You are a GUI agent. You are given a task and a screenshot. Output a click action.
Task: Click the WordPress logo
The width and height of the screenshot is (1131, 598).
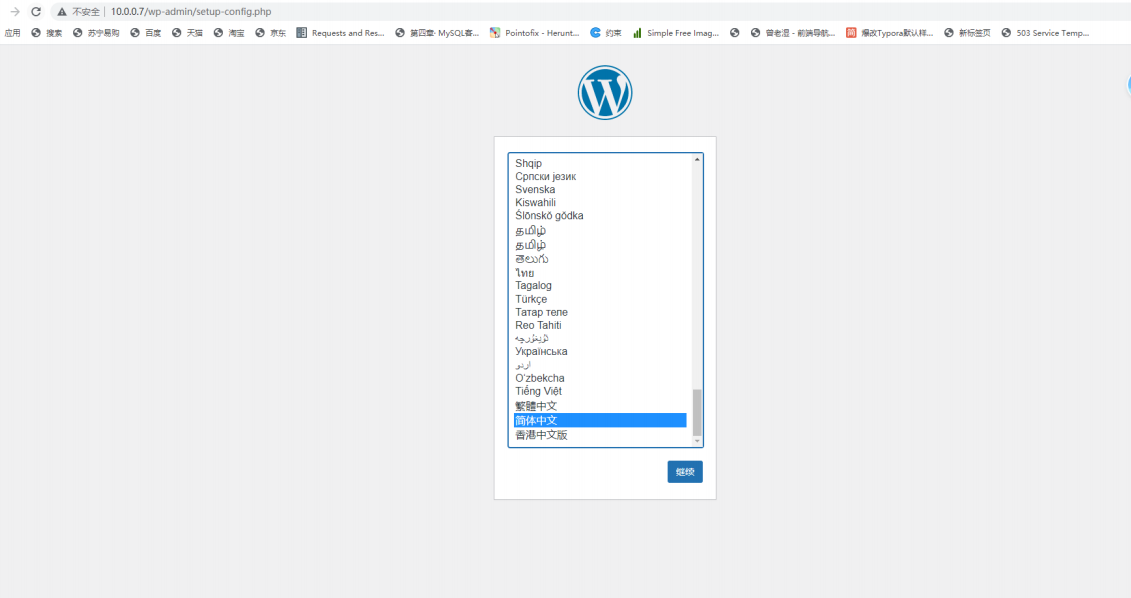pyautogui.click(x=604, y=92)
